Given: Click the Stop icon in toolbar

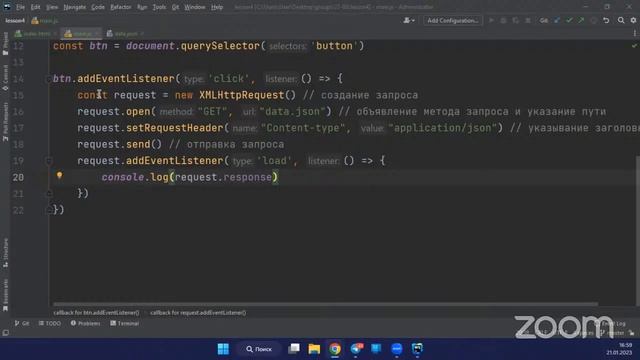Looking at the screenshot, I should tap(528, 20).
